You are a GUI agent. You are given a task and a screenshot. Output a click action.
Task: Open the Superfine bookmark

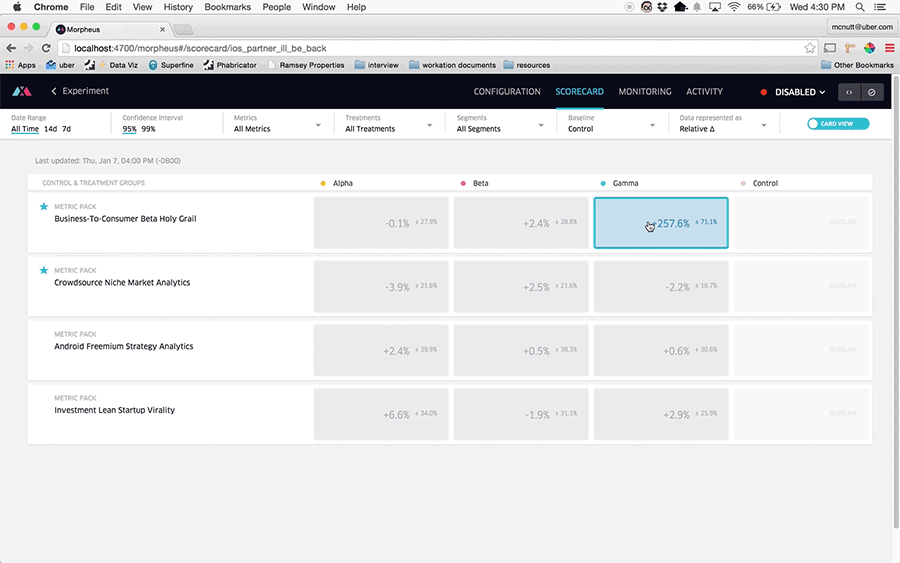click(x=172, y=65)
